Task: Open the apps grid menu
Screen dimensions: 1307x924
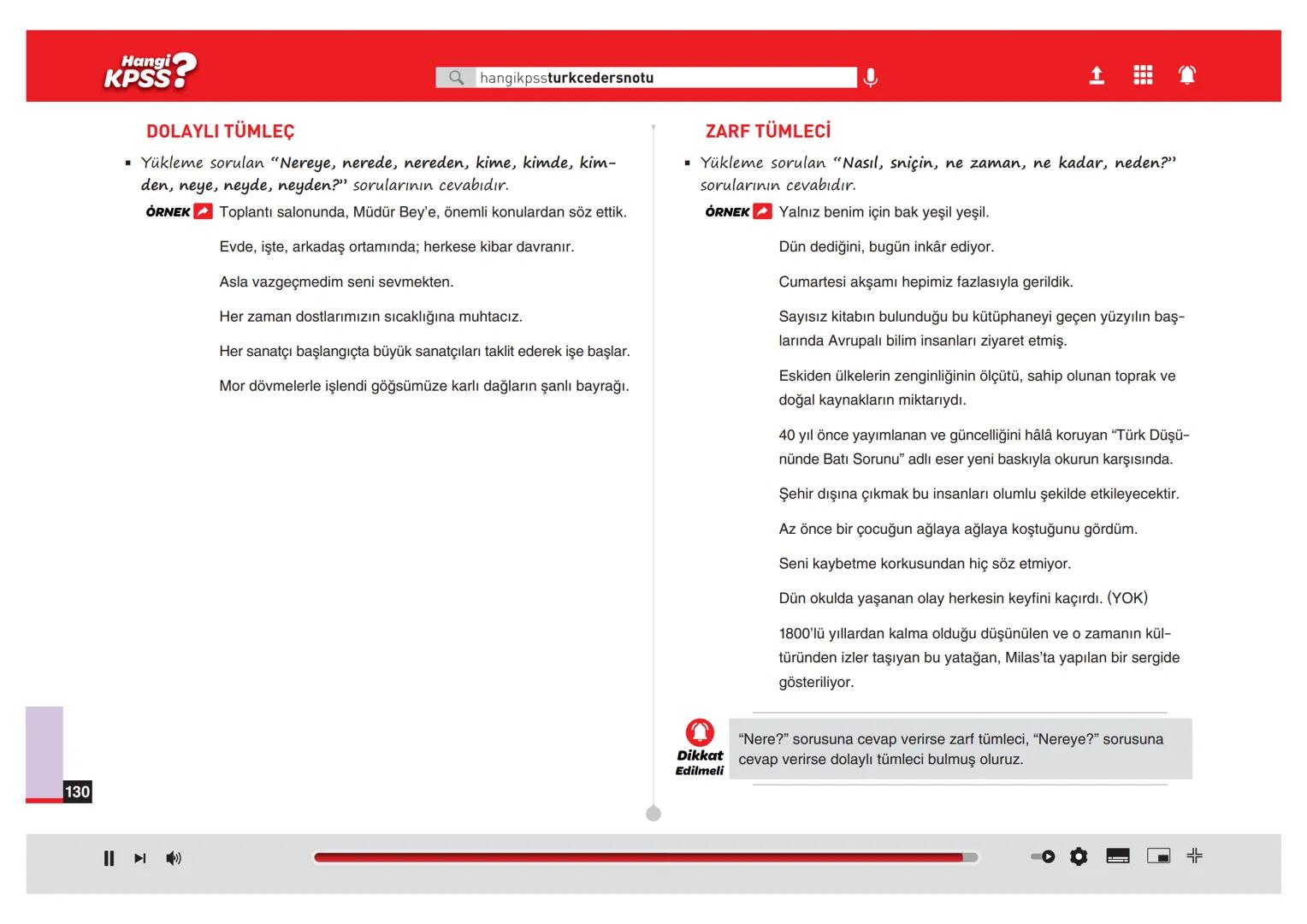Action: pyautogui.click(x=1142, y=75)
